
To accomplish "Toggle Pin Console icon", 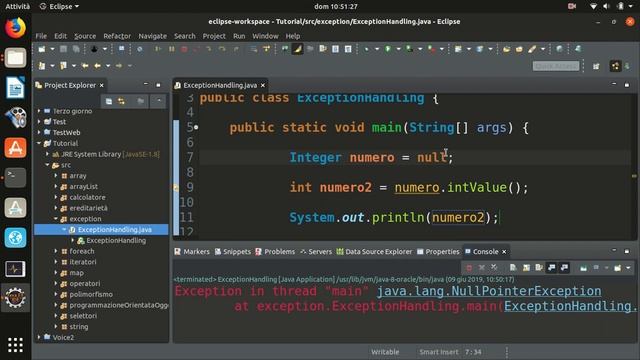I will click(584, 268).
